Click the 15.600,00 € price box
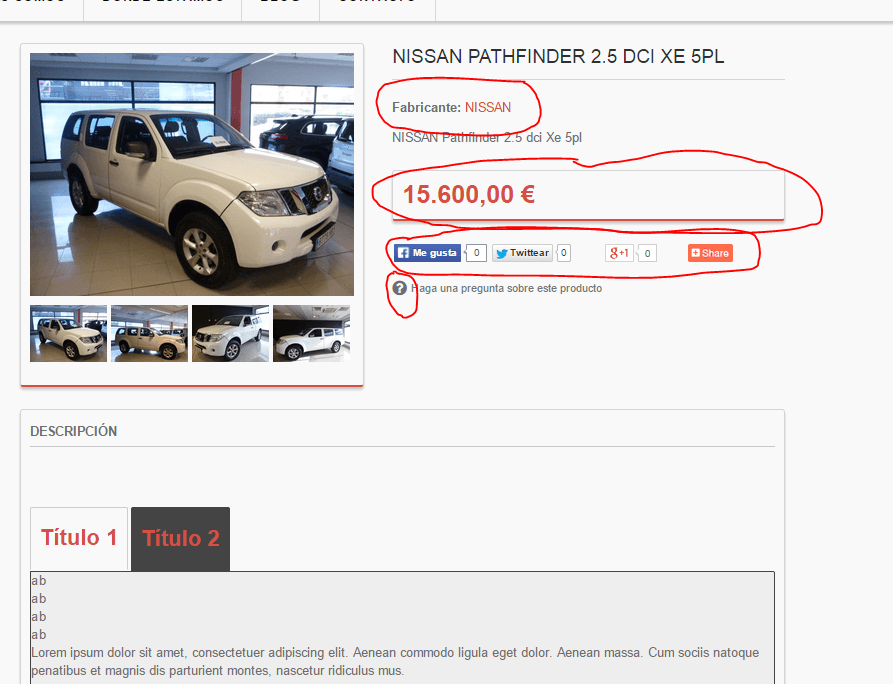Screen dimensions: 893x684 click(x=588, y=195)
